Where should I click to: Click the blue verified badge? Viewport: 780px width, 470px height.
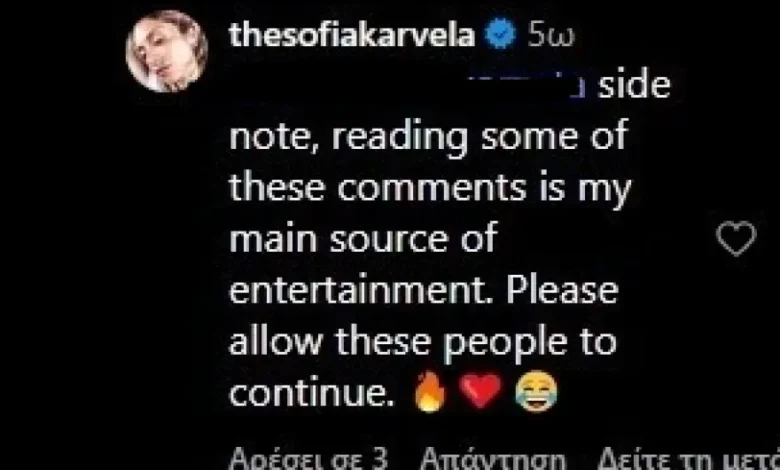500,34
